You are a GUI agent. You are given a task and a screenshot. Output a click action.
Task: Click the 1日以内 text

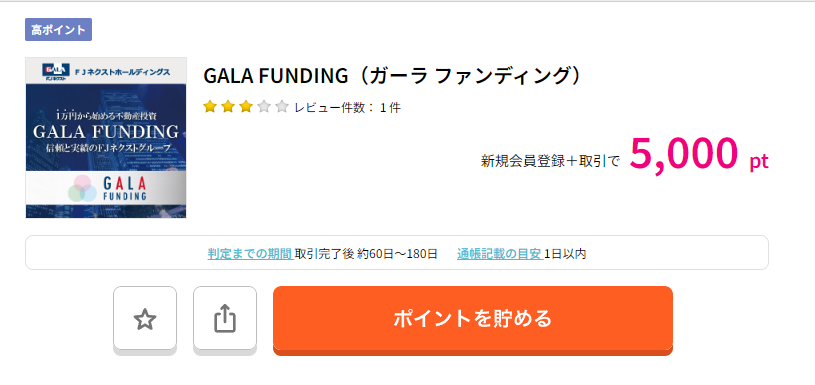click(566, 254)
